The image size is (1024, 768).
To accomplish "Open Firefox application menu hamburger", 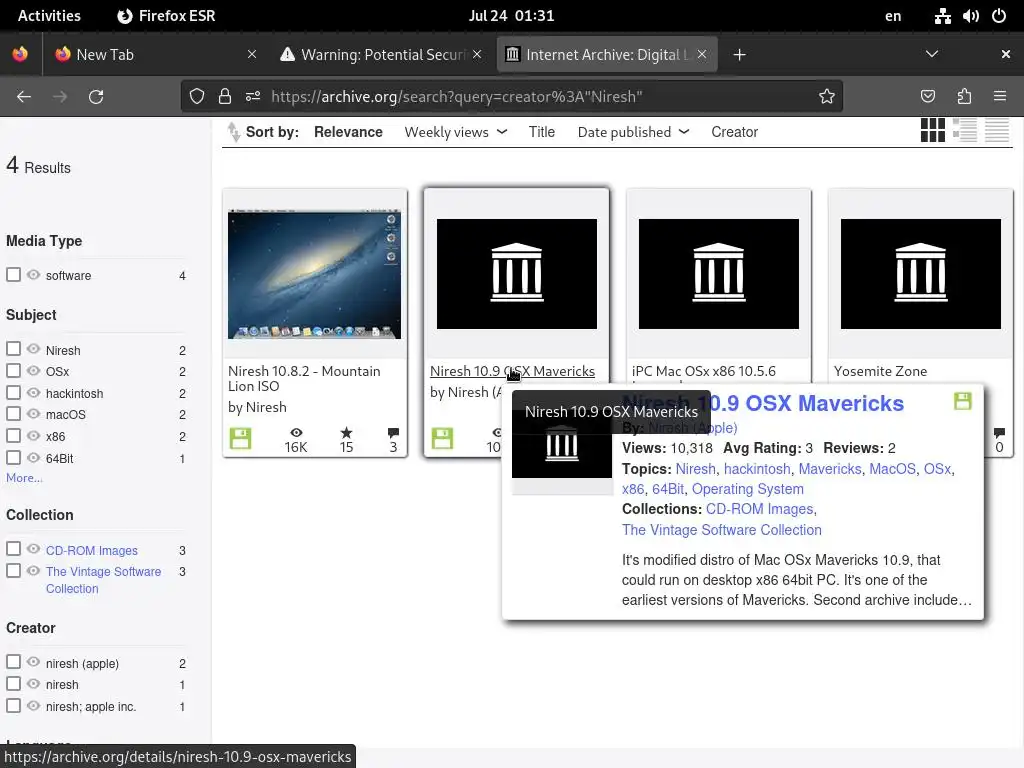I will click(1000, 97).
